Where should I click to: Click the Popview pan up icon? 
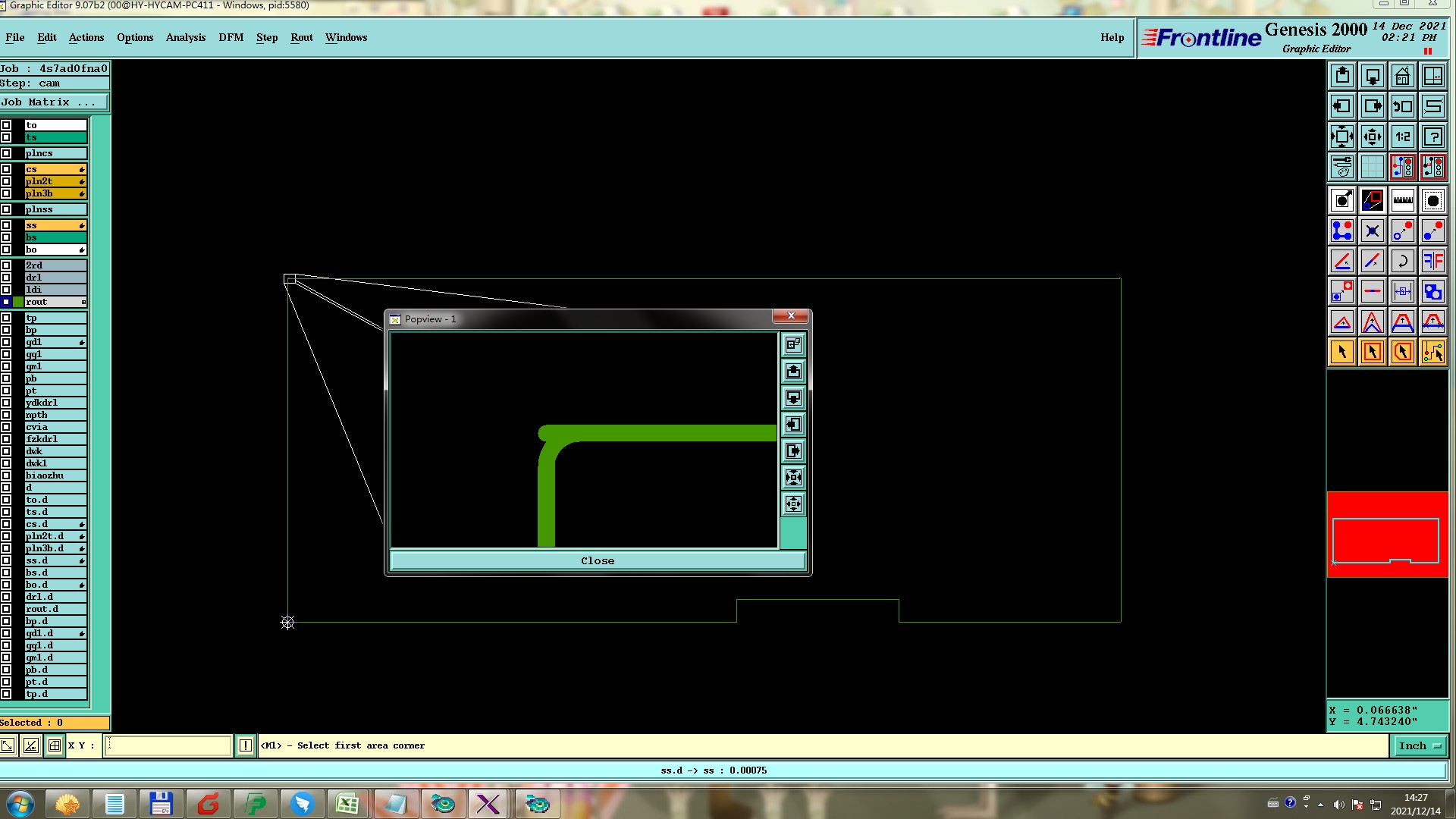793,371
